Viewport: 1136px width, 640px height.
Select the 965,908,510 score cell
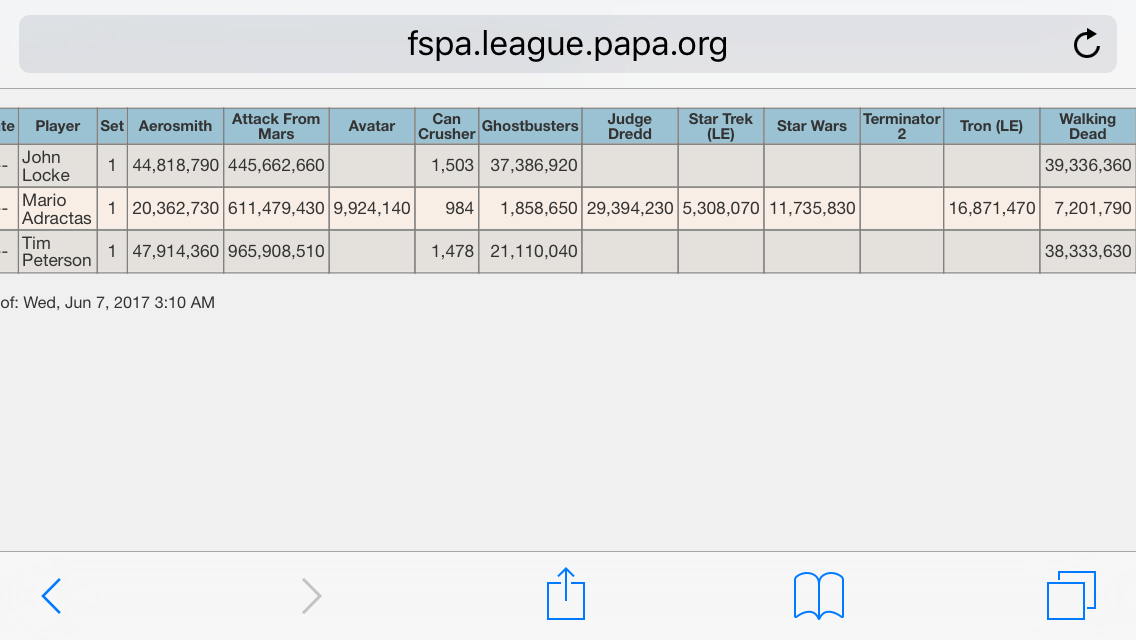click(x=276, y=252)
